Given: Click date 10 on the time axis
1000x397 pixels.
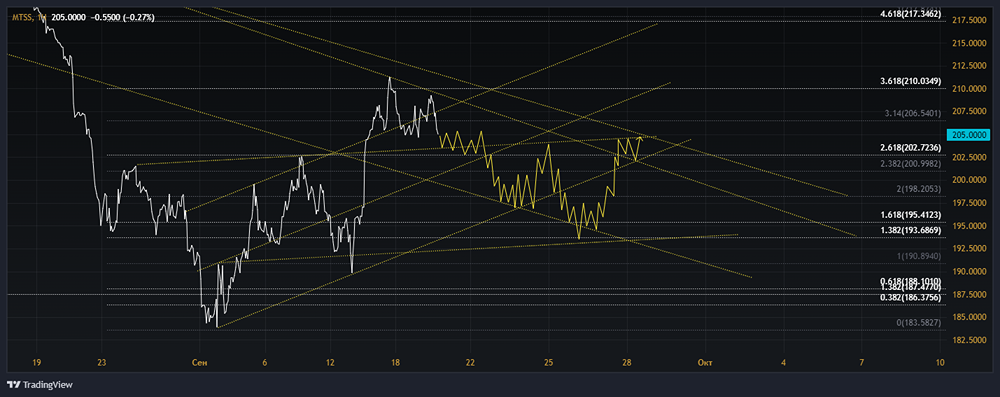Looking at the screenshot, I should coord(939,363).
